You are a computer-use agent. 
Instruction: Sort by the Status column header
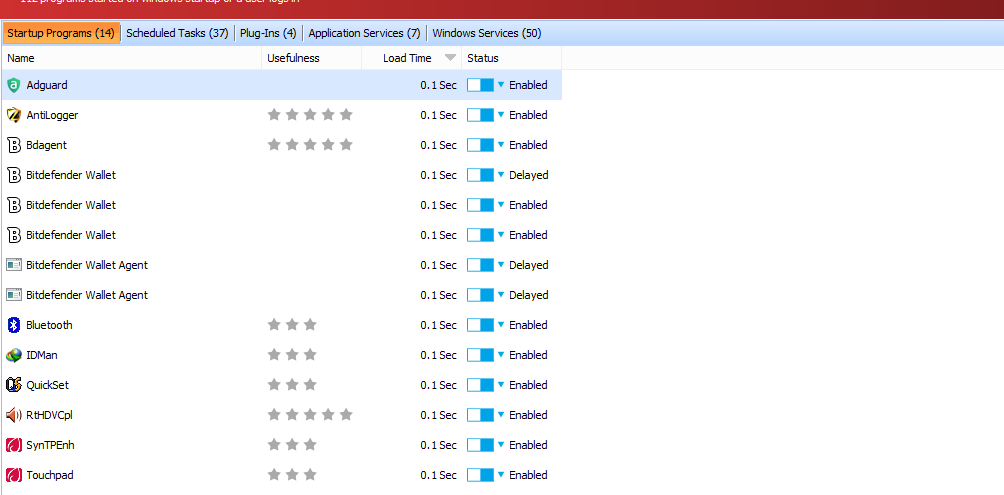[x=512, y=58]
